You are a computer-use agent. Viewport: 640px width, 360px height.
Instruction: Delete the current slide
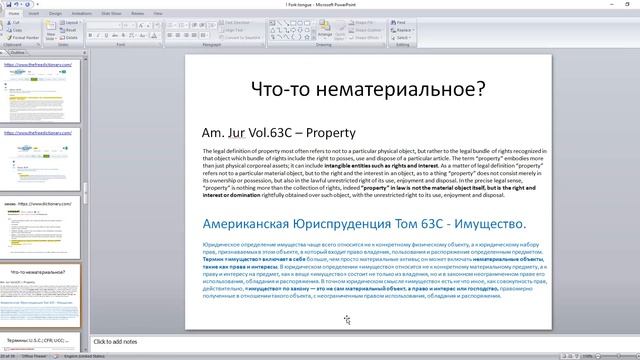click(68, 38)
